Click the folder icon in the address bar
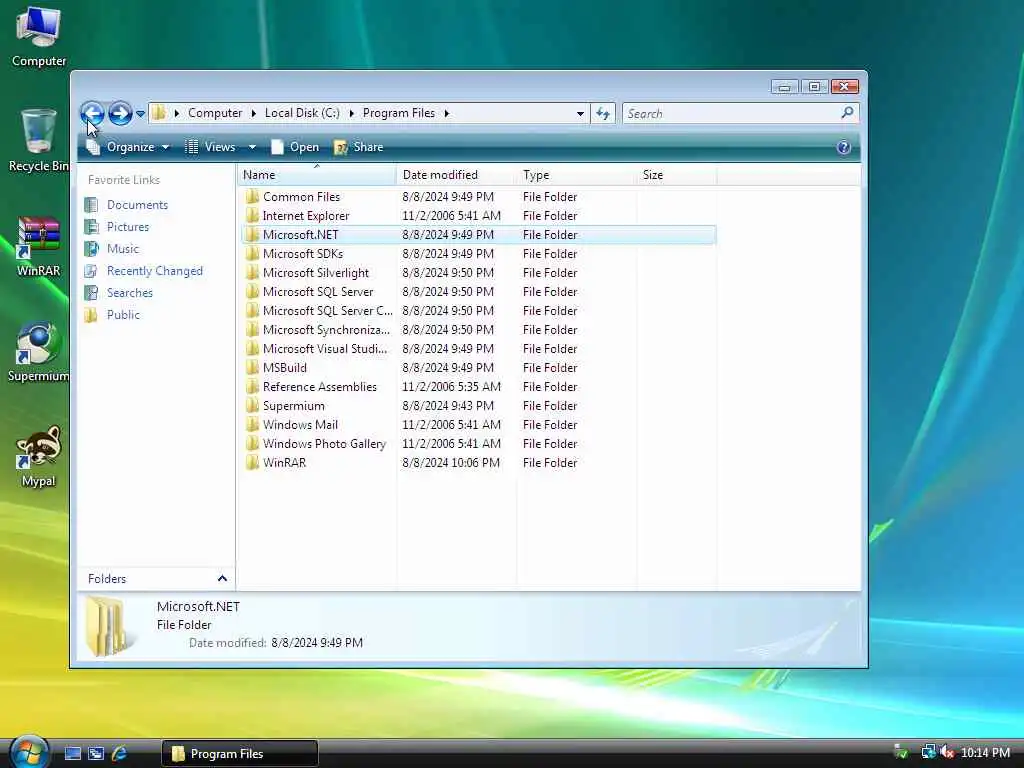 click(x=159, y=113)
